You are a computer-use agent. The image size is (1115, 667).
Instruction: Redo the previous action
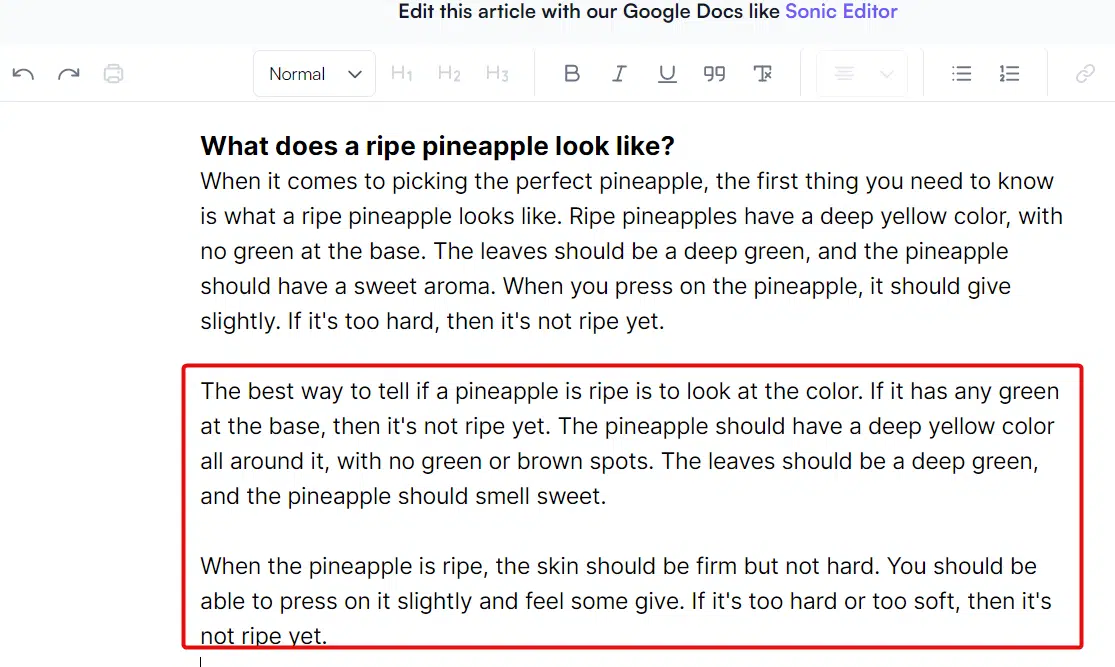(x=68, y=74)
